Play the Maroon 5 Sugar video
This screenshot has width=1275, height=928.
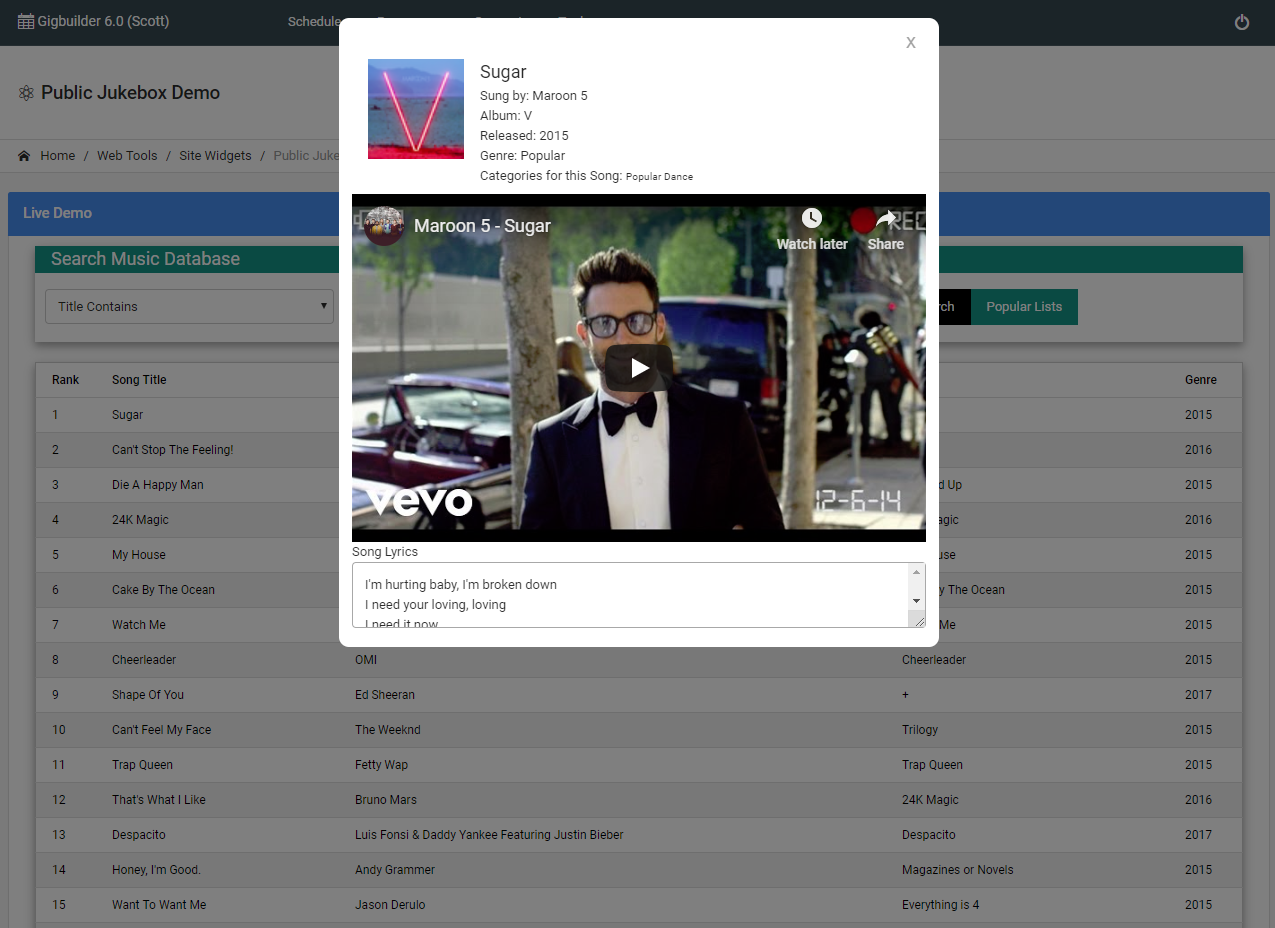(x=638, y=369)
